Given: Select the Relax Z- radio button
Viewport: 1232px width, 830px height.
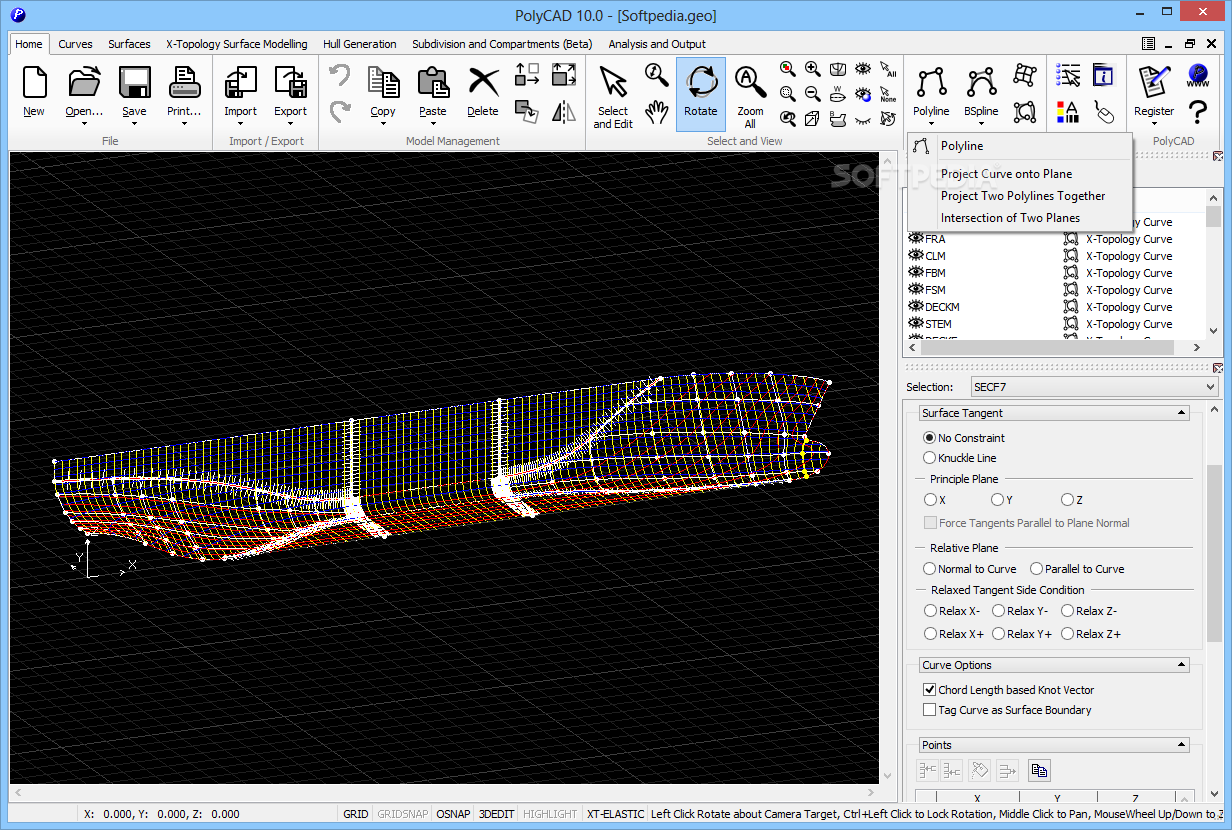Looking at the screenshot, I should coord(1068,610).
